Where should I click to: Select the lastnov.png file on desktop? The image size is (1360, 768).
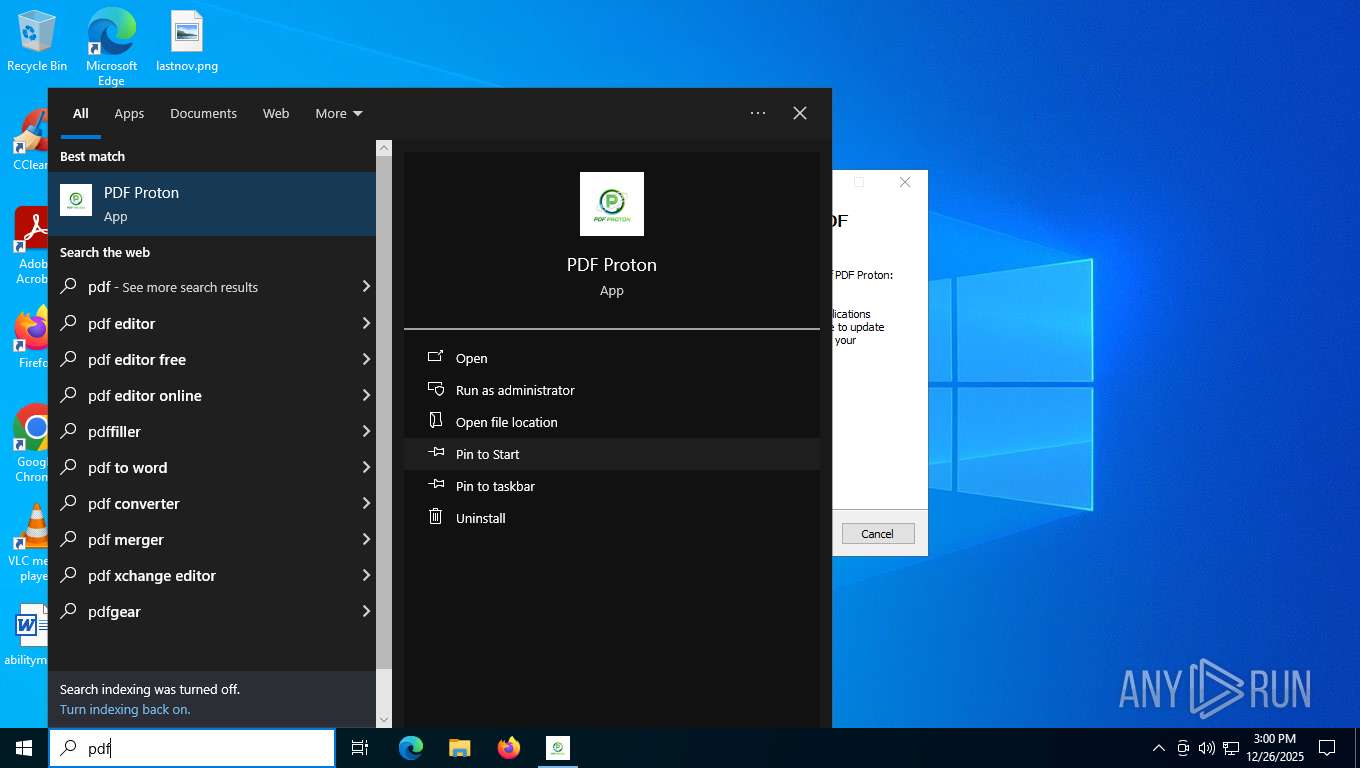click(x=187, y=42)
